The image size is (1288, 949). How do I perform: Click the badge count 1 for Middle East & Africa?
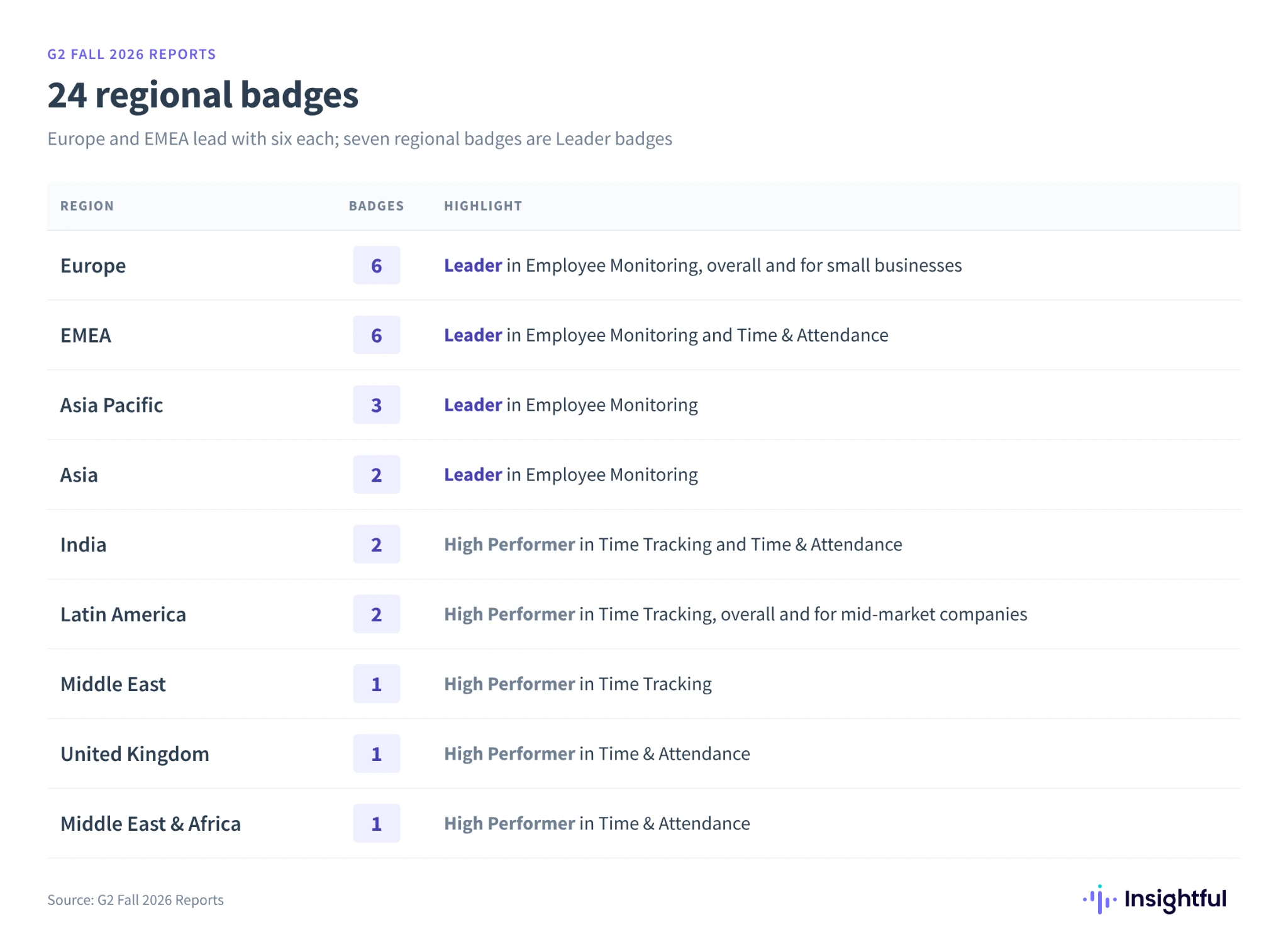376,824
